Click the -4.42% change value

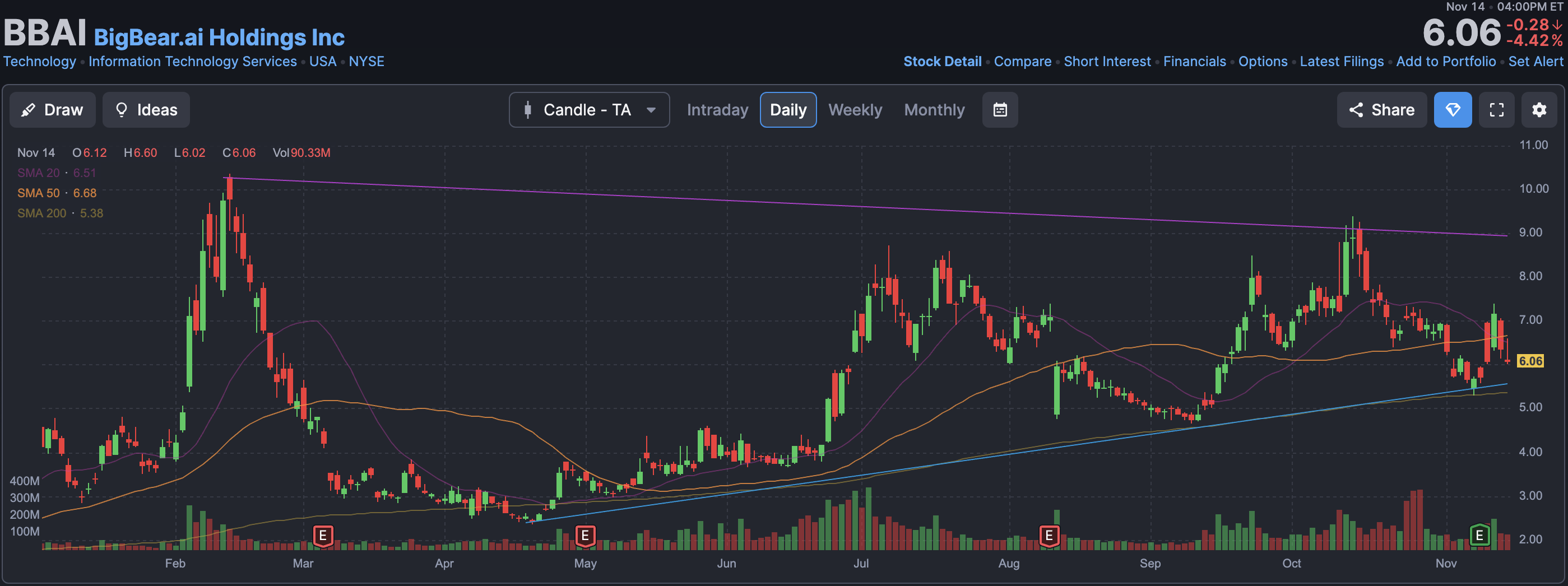click(x=1534, y=41)
